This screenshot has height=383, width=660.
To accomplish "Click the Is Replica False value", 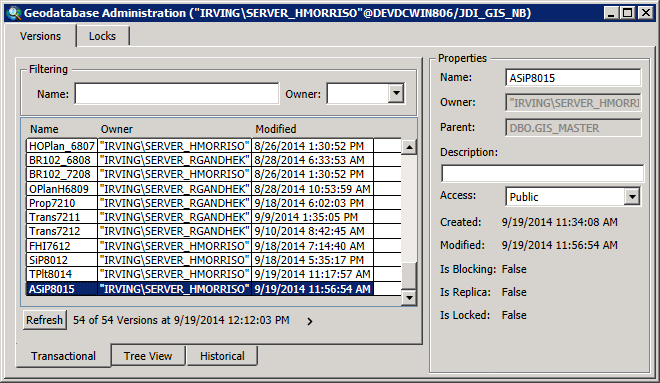I will (x=514, y=292).
